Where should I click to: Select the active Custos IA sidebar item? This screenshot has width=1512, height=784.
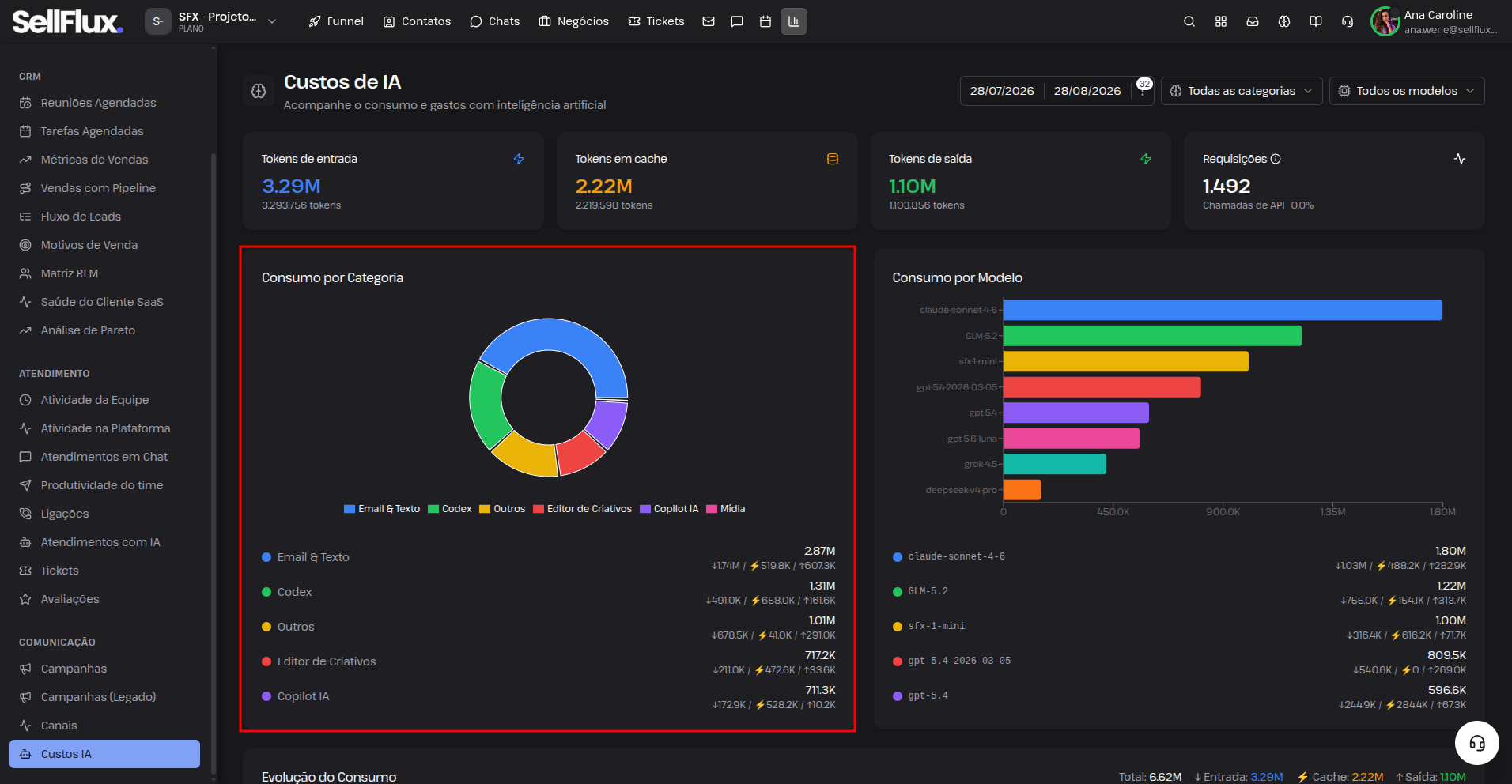[x=104, y=754]
